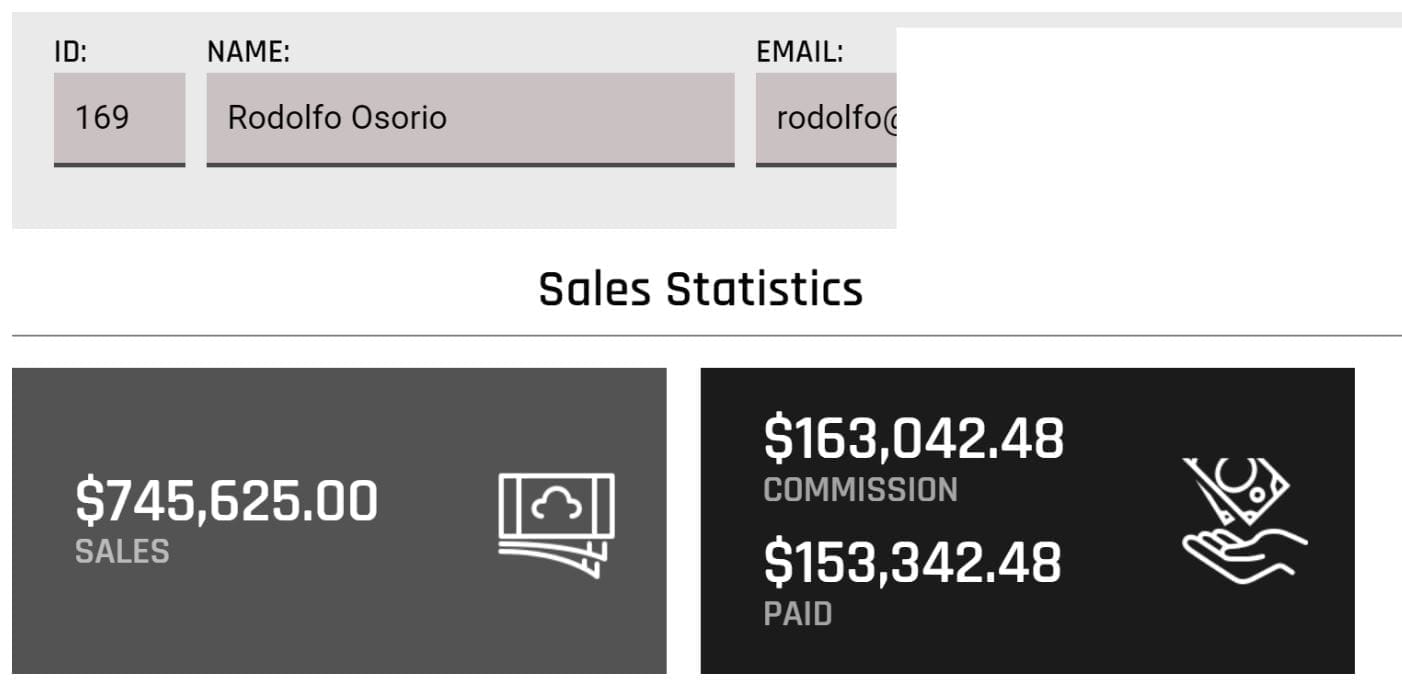The width and height of the screenshot is (1402, 684).
Task: Click the EMAIL: field label
Action: click(x=800, y=52)
